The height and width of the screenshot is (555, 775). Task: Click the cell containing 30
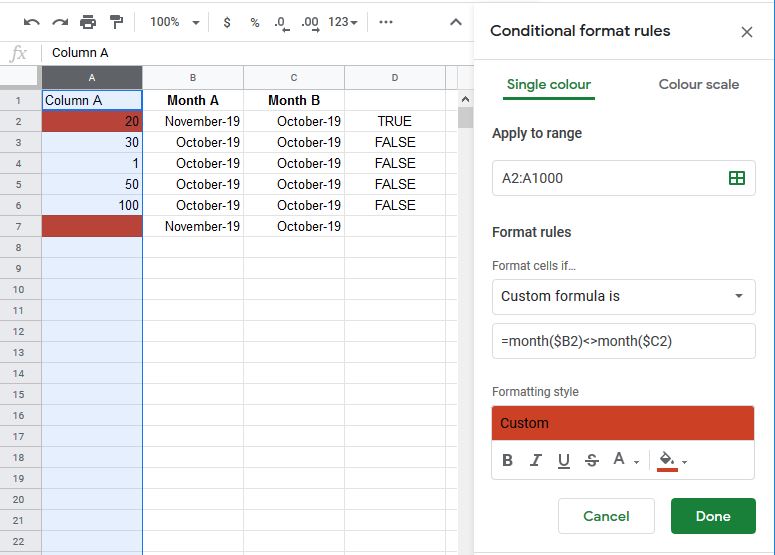click(92, 142)
